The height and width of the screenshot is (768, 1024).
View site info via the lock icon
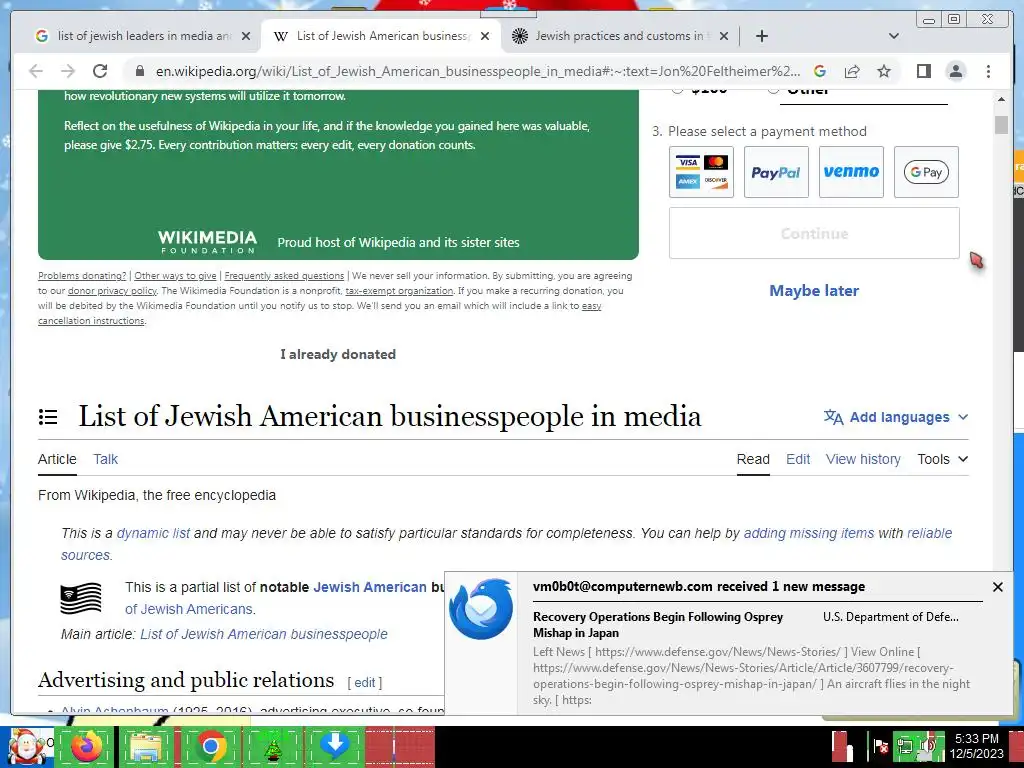coord(140,71)
